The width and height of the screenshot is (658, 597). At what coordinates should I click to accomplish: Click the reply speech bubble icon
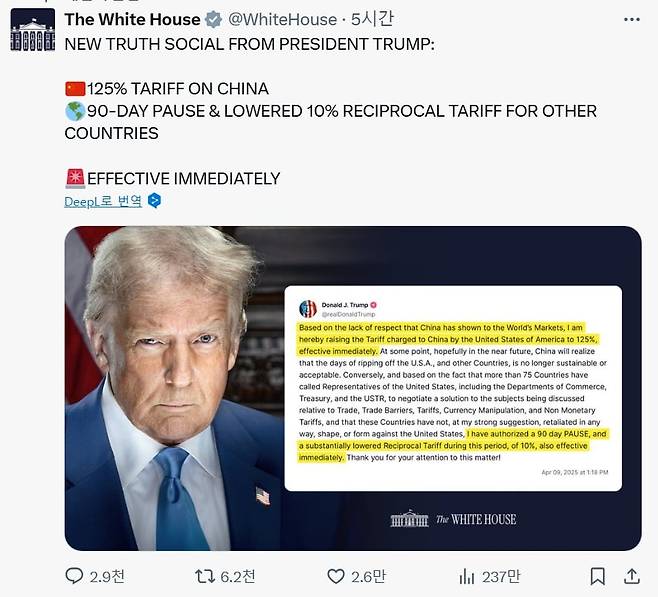(74, 576)
